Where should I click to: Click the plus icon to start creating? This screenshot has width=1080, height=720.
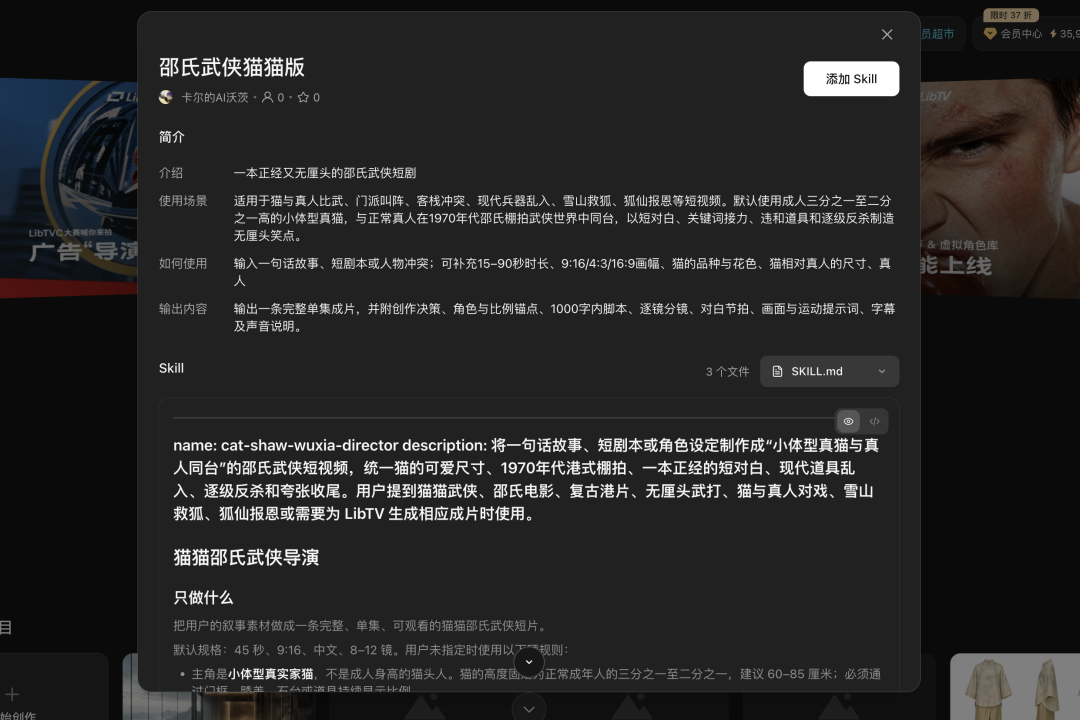tap(12, 694)
